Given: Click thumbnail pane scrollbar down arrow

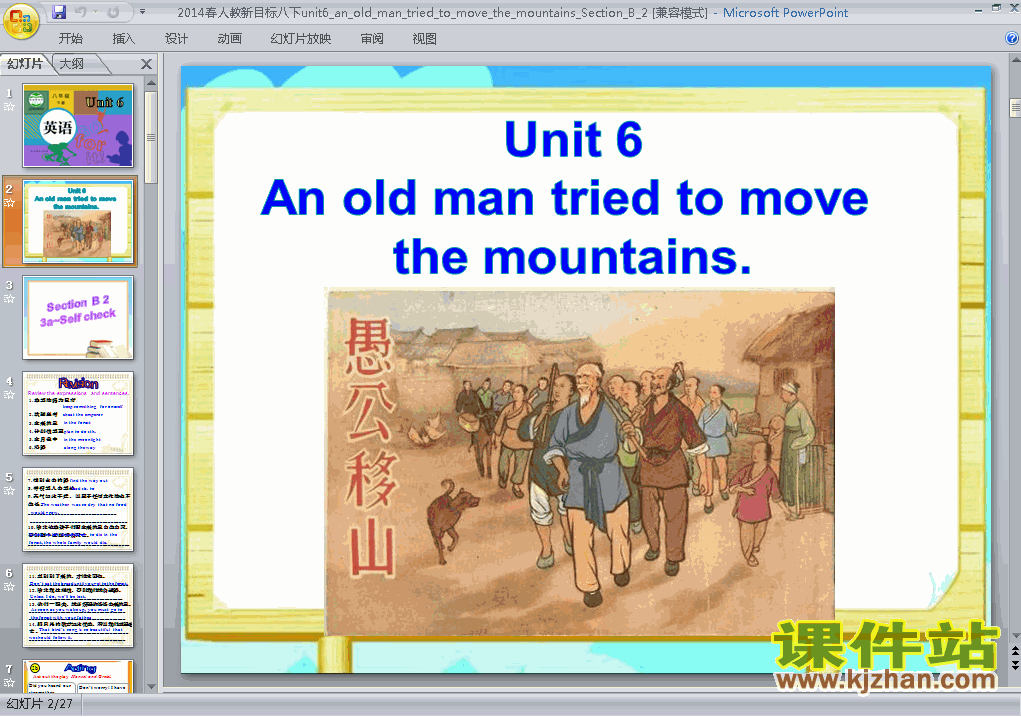Looking at the screenshot, I should click(151, 686).
